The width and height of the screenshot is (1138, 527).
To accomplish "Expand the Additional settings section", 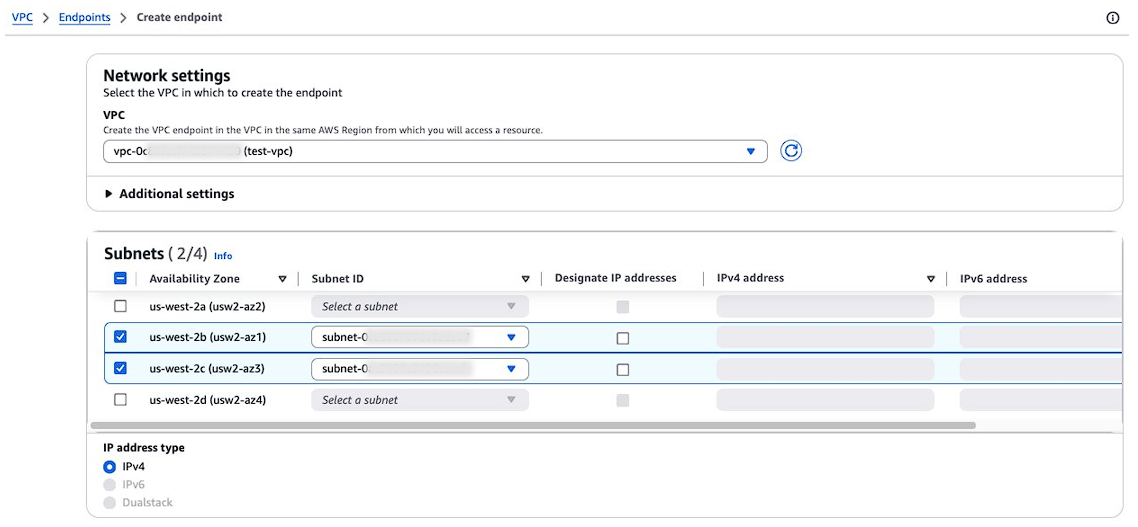I will [169, 194].
